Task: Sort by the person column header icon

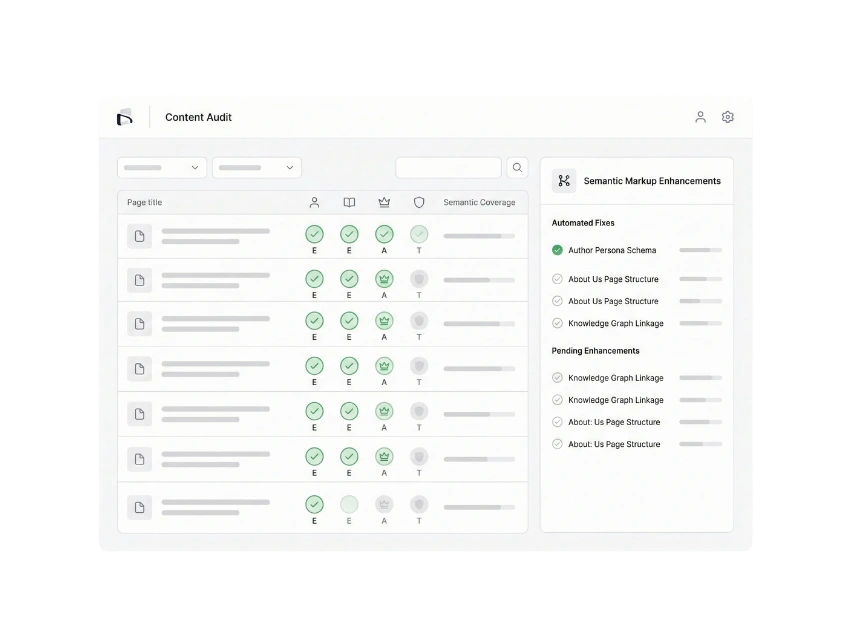Action: 314,202
